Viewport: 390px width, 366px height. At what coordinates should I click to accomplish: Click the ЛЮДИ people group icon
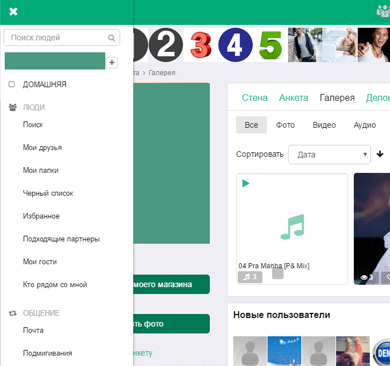[x=13, y=107]
